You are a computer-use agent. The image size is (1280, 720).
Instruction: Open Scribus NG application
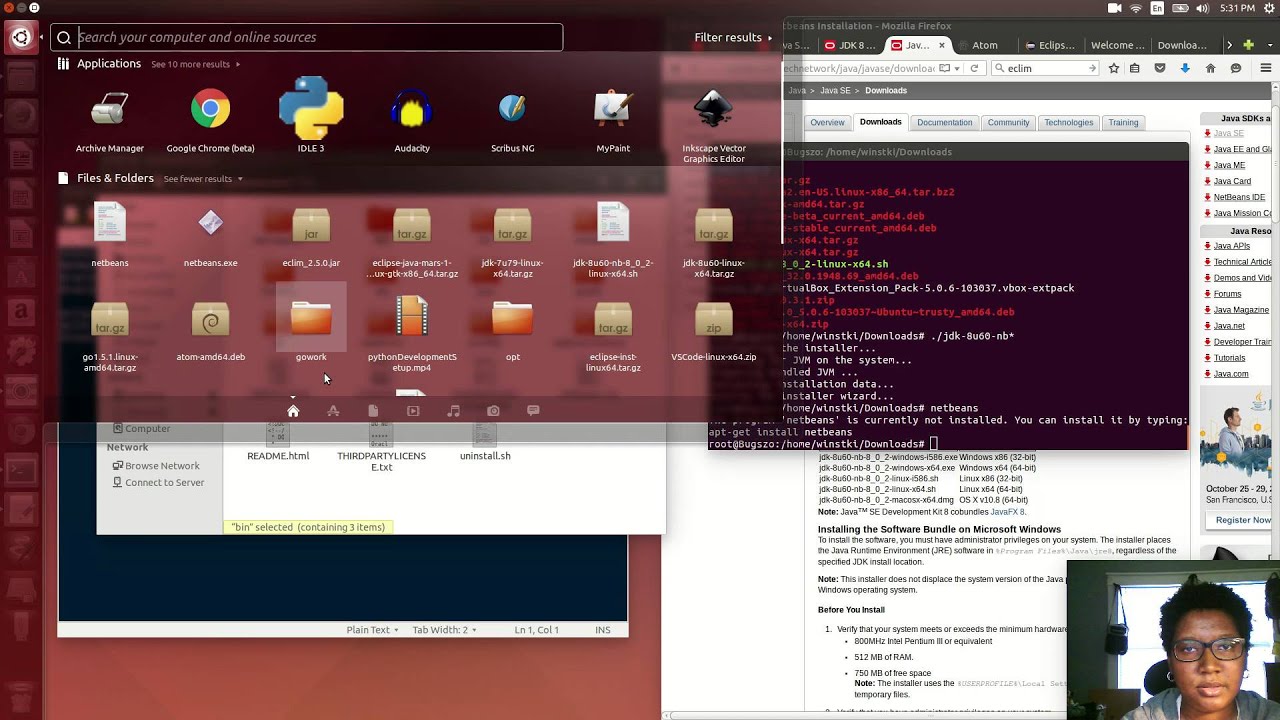point(512,121)
